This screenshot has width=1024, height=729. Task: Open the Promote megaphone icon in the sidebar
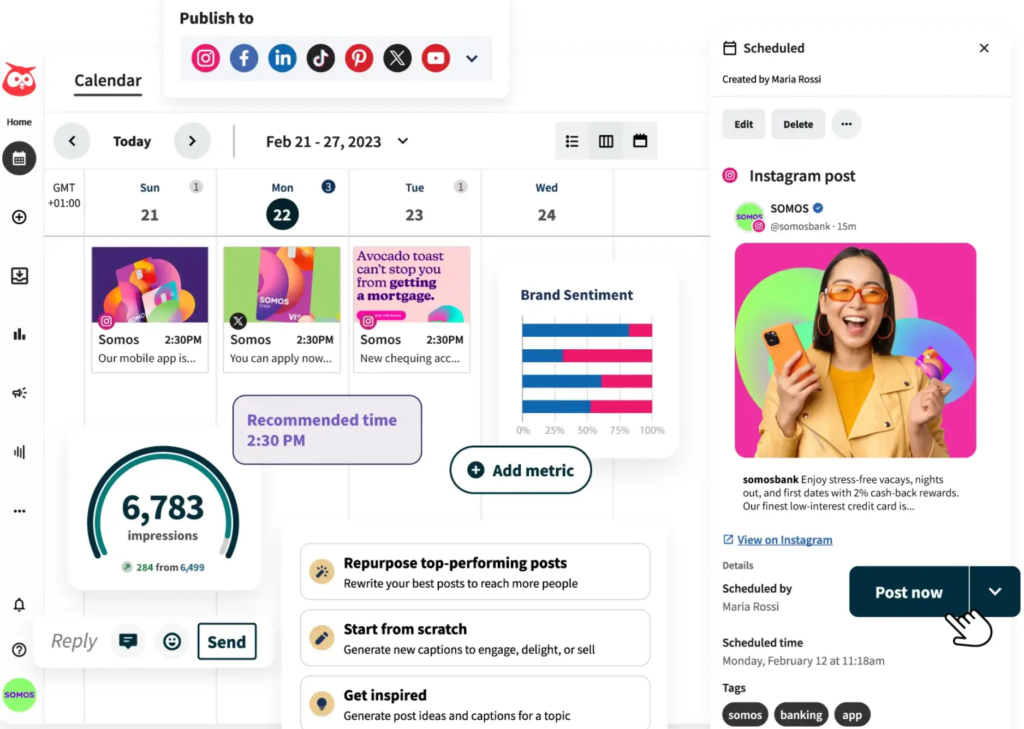[19, 393]
